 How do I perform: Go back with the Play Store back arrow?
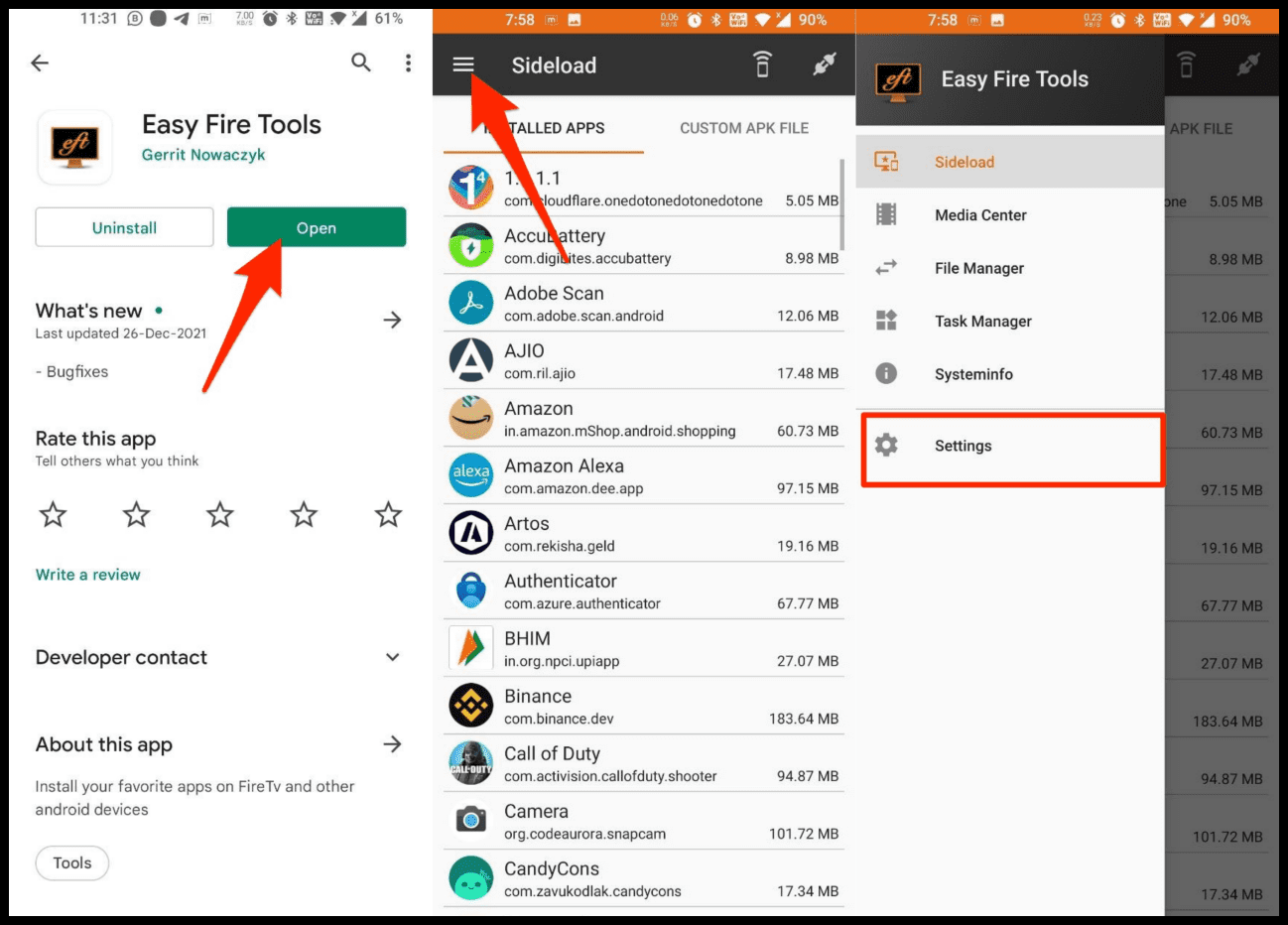pos(40,64)
